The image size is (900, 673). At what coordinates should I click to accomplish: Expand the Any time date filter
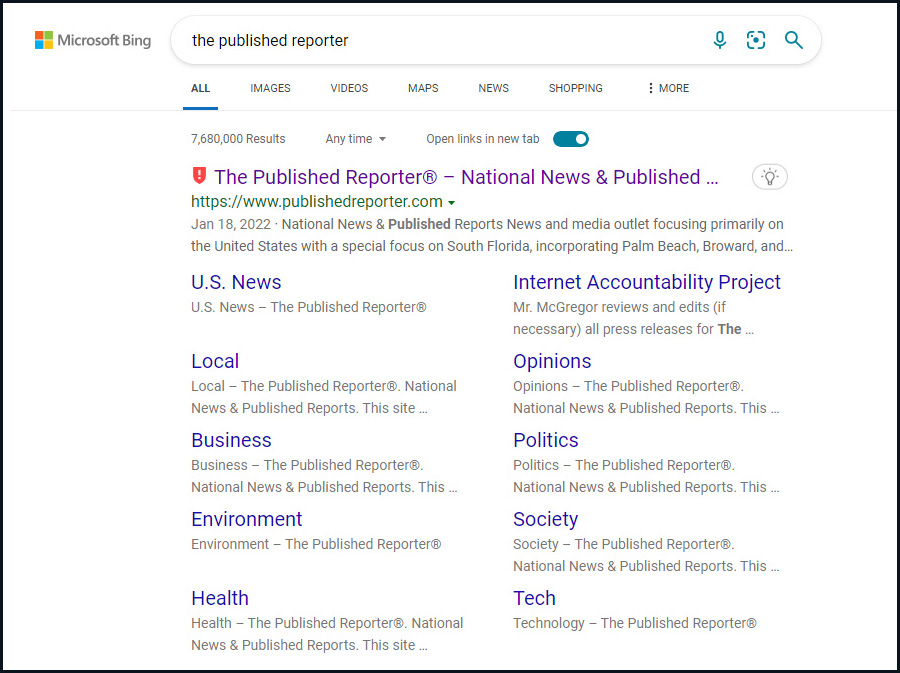(355, 139)
